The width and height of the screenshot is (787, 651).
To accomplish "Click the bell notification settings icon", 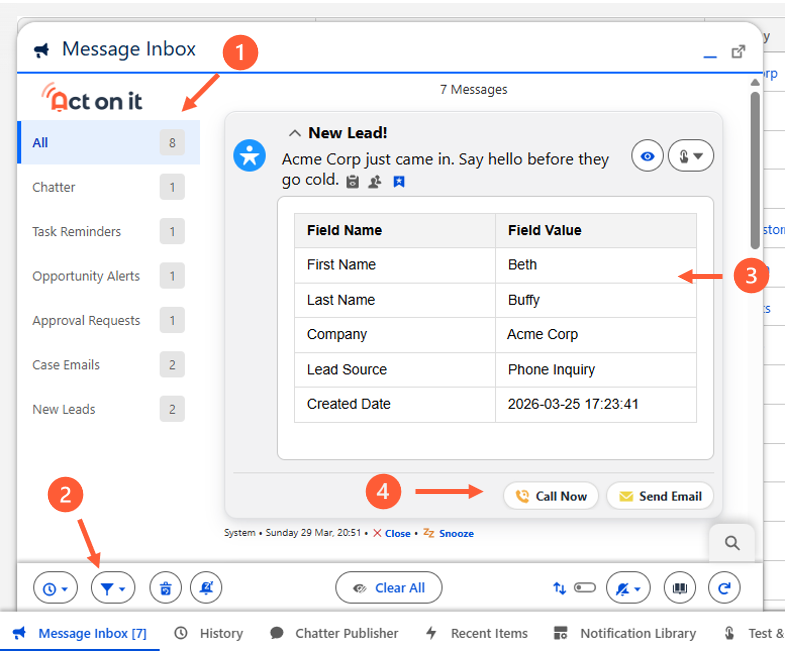I will pos(206,588).
